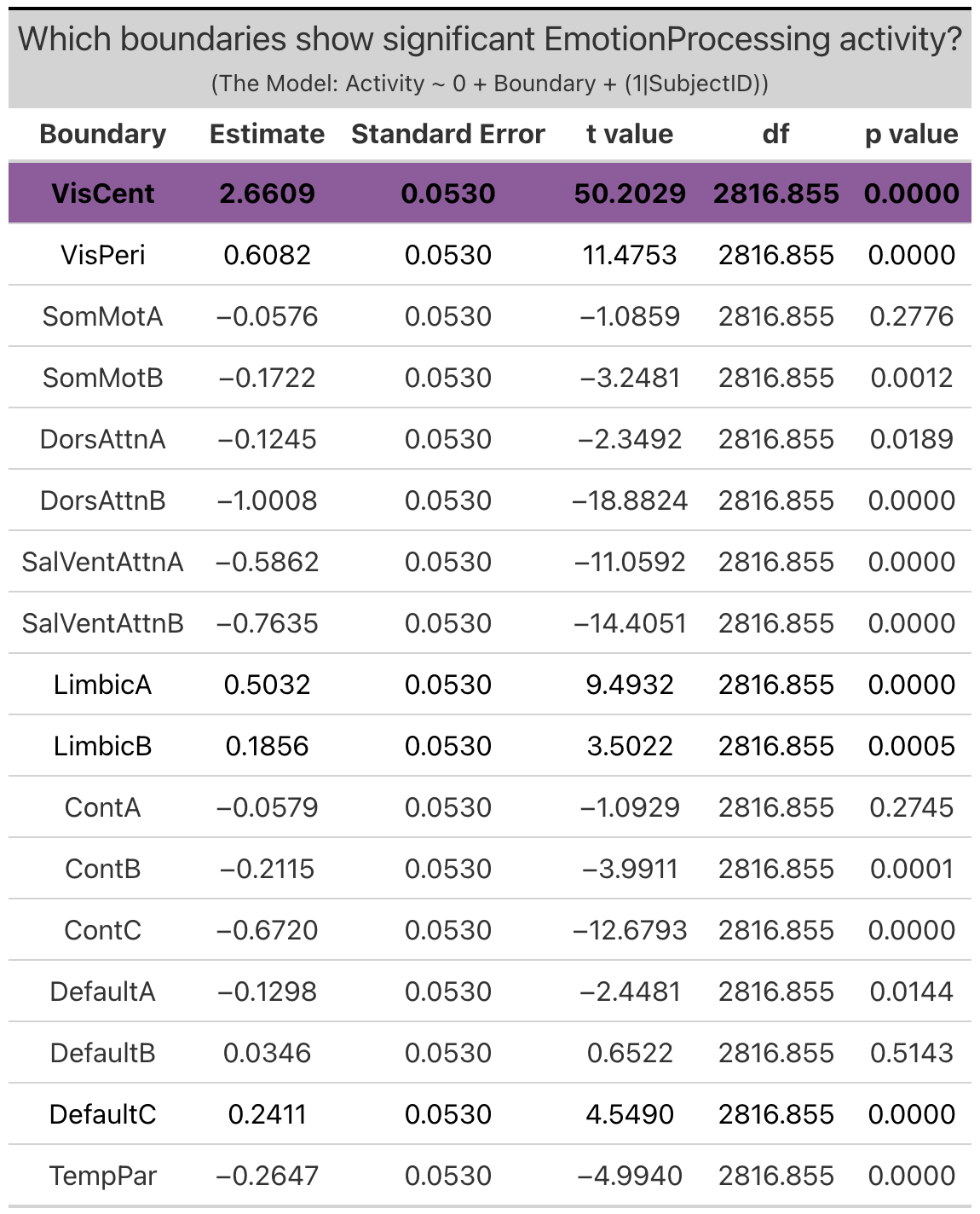
Task: Click DefaultB's p value 0.5143
Action: [x=911, y=1053]
